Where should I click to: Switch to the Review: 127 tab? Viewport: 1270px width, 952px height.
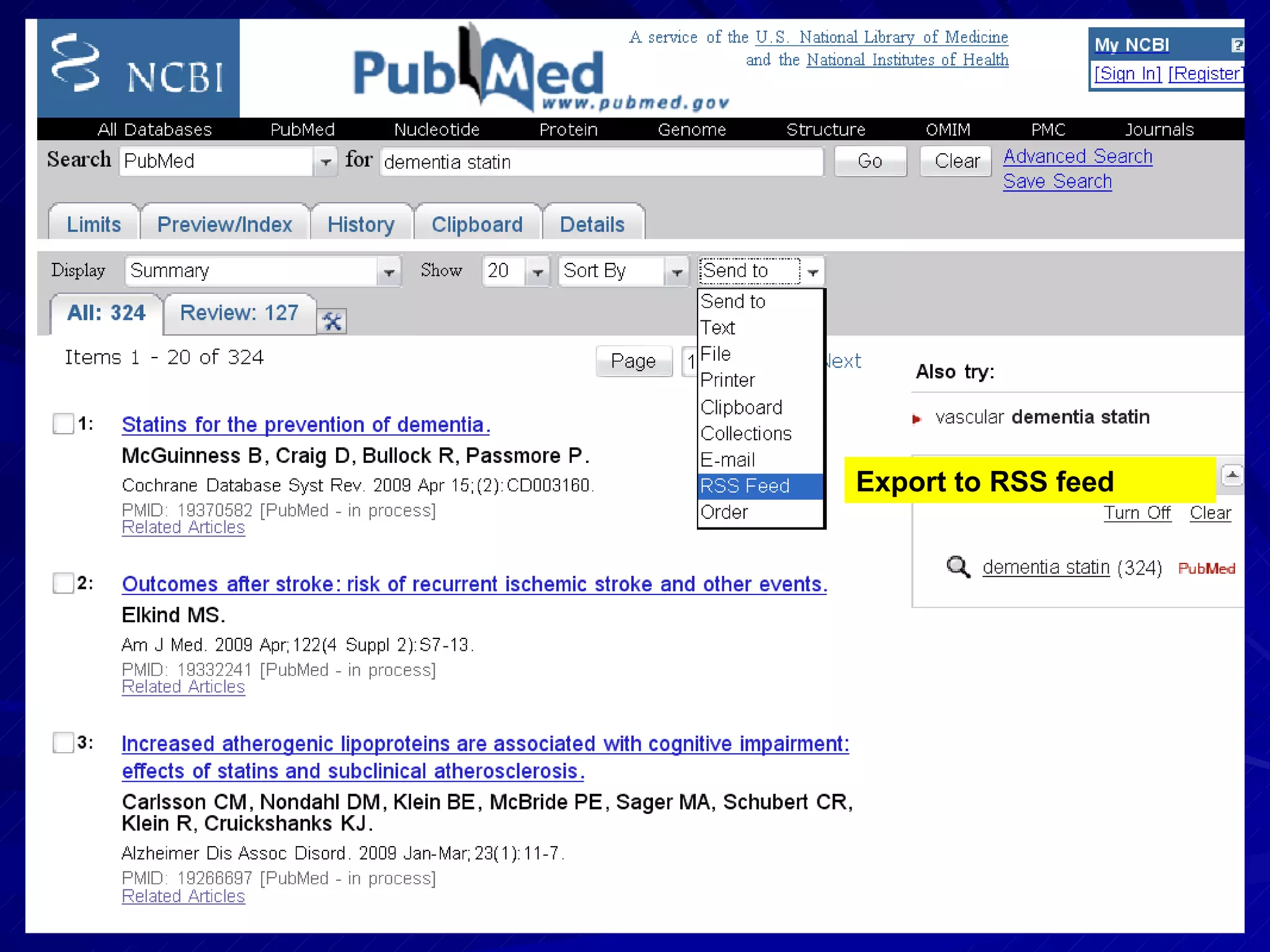239,313
